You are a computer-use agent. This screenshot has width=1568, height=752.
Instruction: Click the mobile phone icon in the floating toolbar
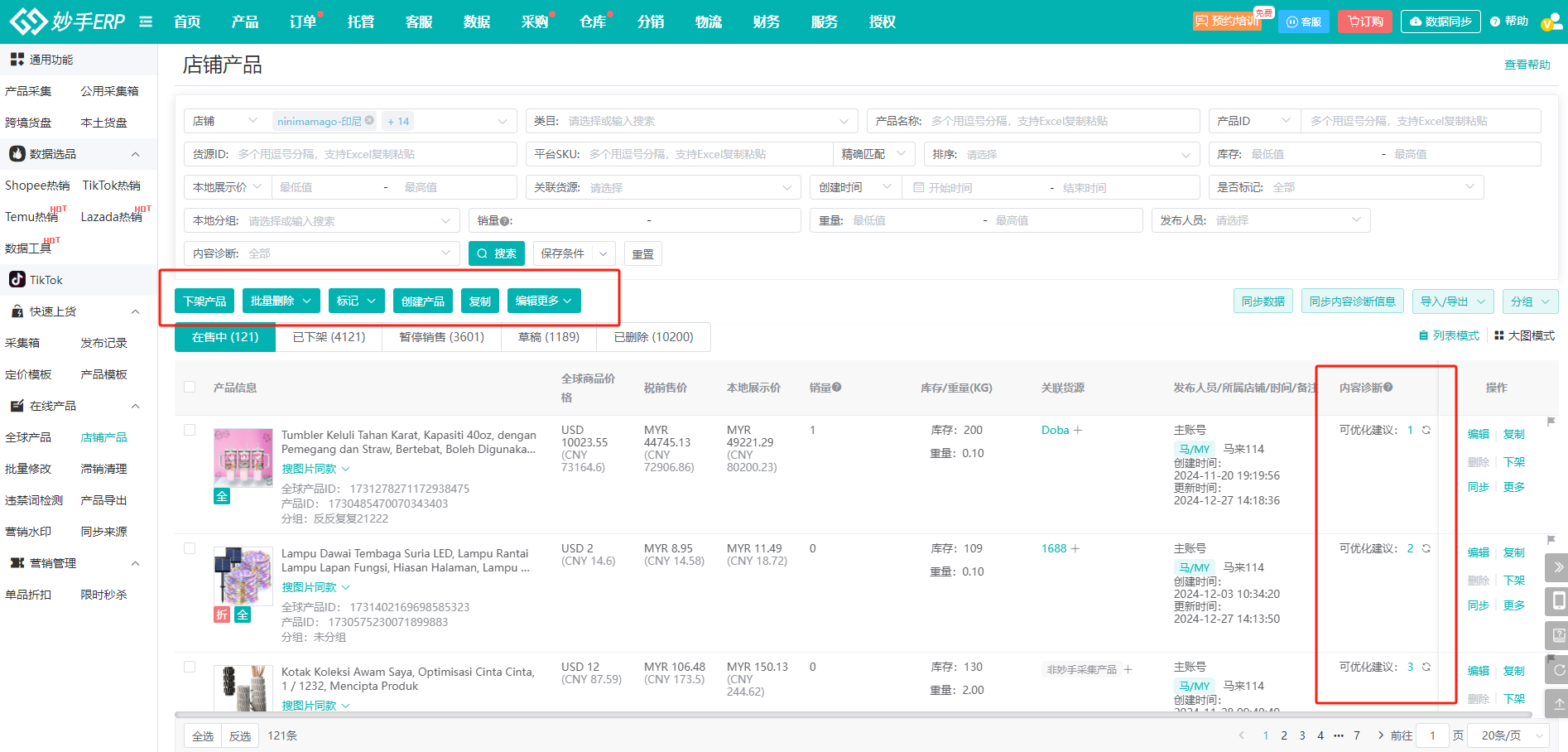click(x=1558, y=600)
